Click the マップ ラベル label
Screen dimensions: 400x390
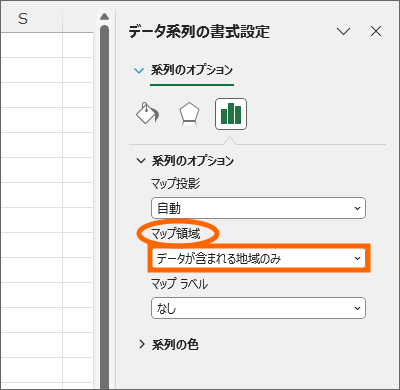pyautogui.click(x=179, y=284)
